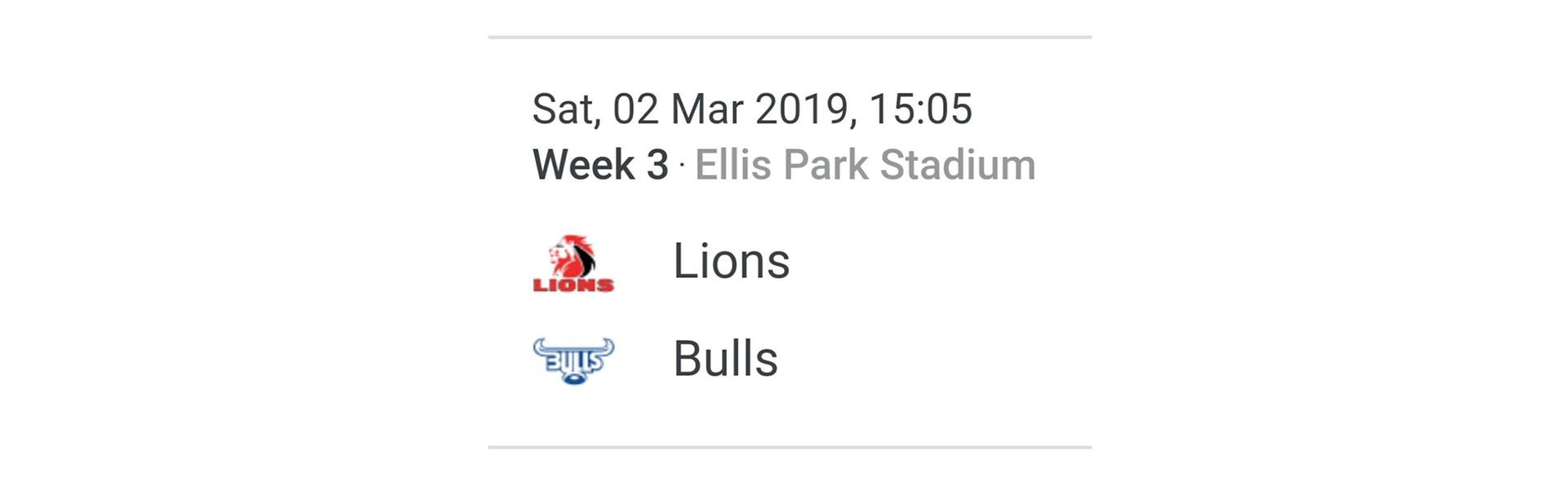The height and width of the screenshot is (490, 1568).
Task: Click the Week 3 label
Action: pyautogui.click(x=600, y=165)
